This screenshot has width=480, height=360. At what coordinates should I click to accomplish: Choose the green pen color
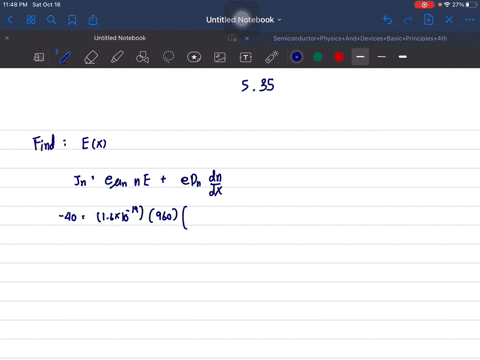(318, 57)
